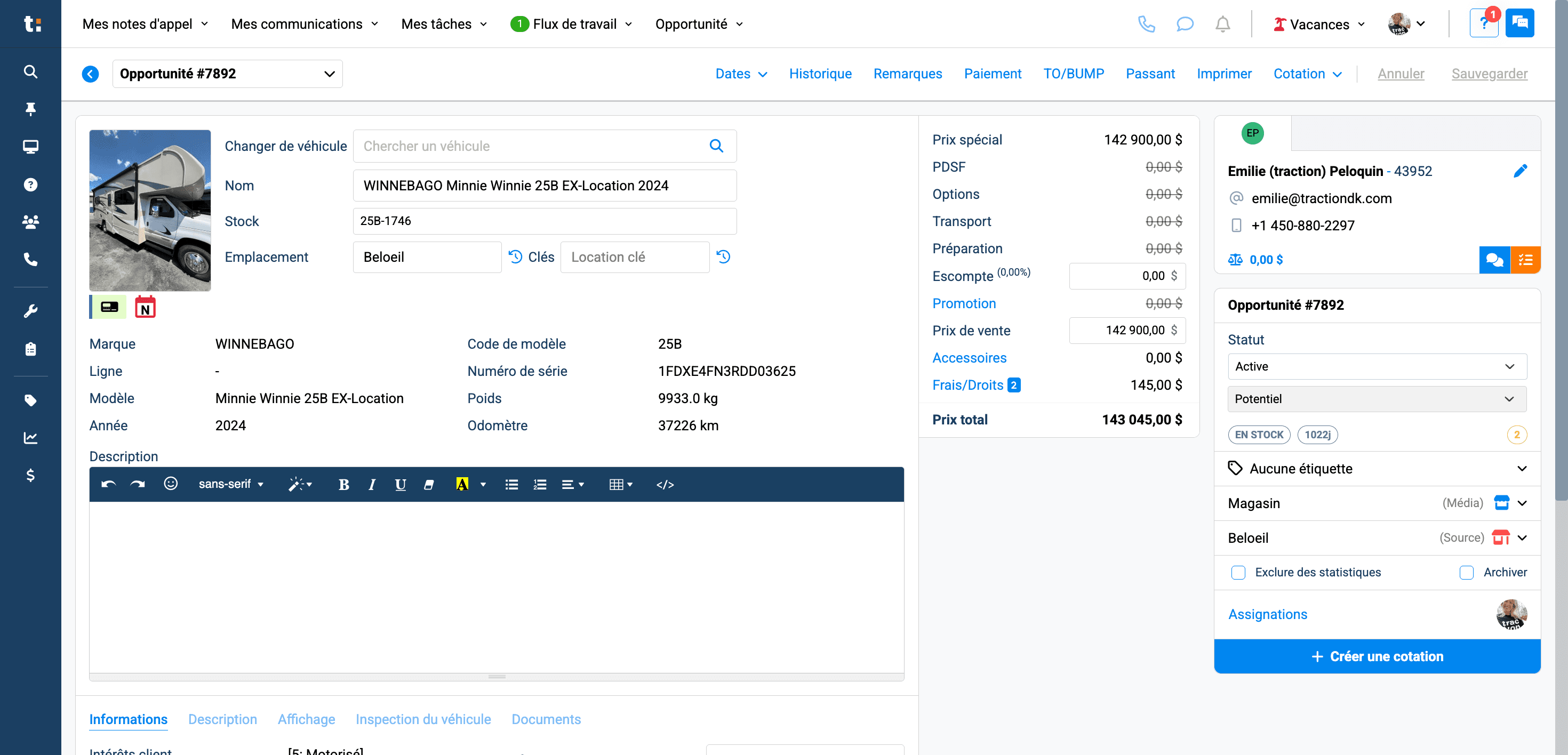Check the Archiver checkbox
The width and height of the screenshot is (1568, 755).
click(1466, 573)
